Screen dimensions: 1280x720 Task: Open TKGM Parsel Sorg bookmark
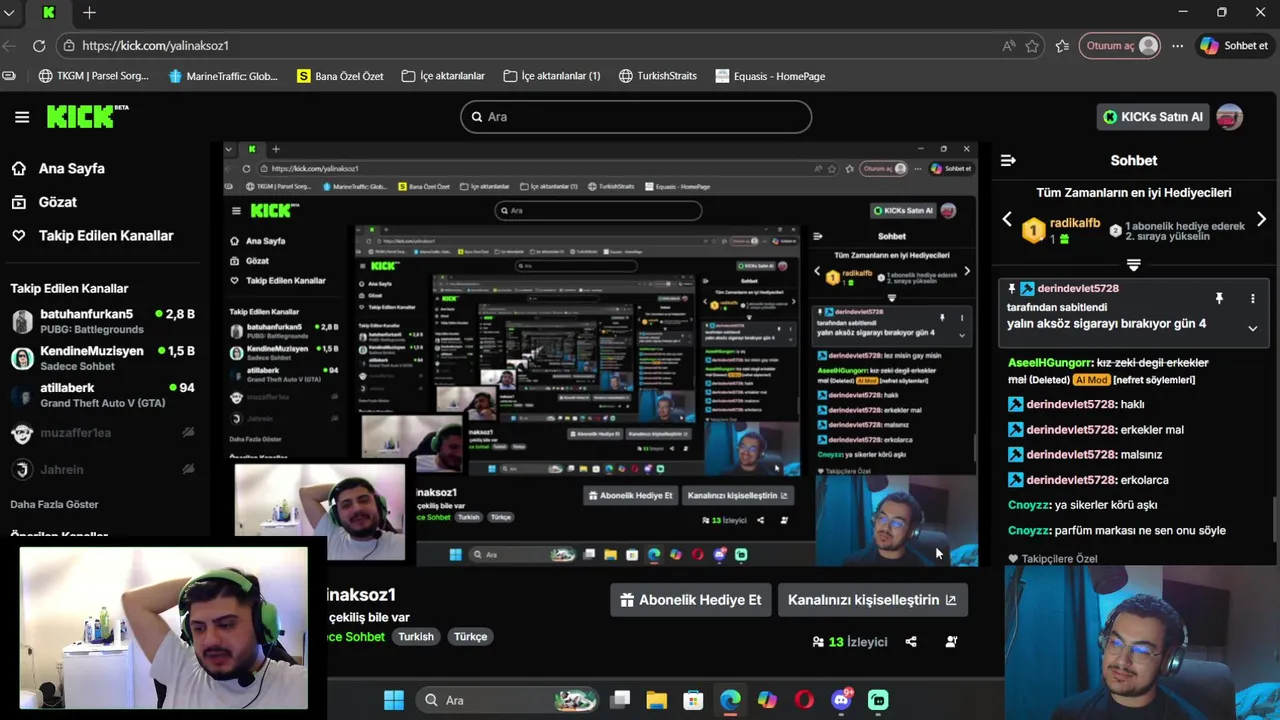click(93, 76)
